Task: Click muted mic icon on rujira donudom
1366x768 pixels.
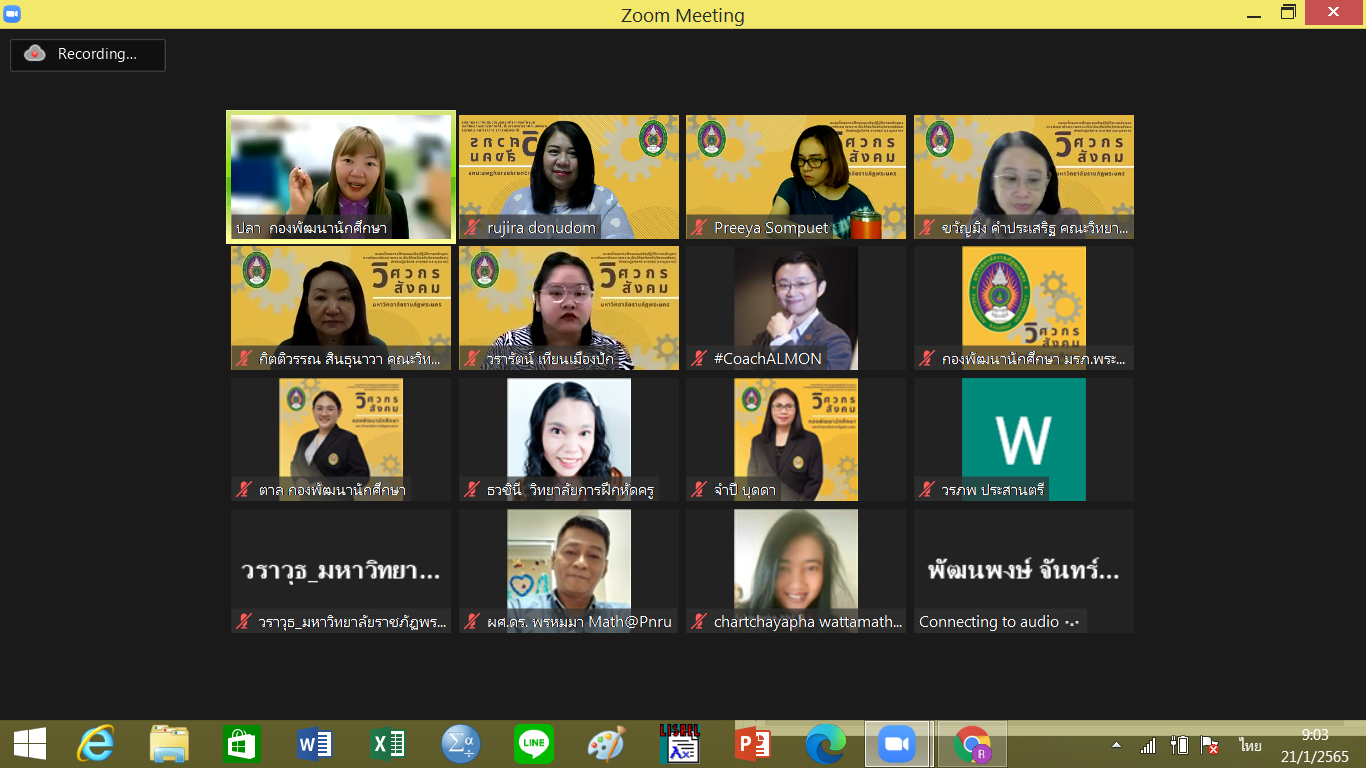Action: click(472, 228)
